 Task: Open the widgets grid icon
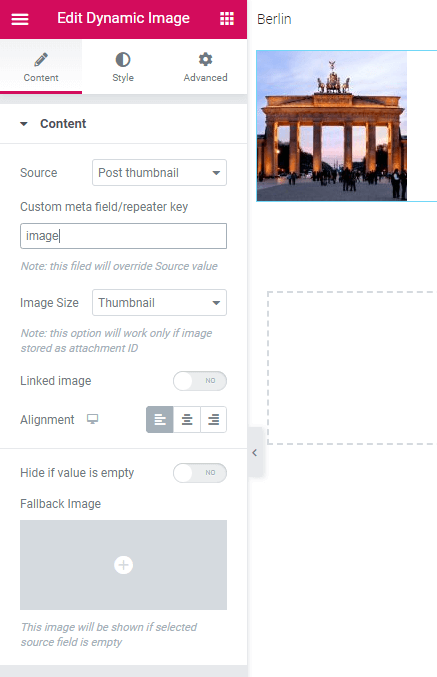coord(227,19)
